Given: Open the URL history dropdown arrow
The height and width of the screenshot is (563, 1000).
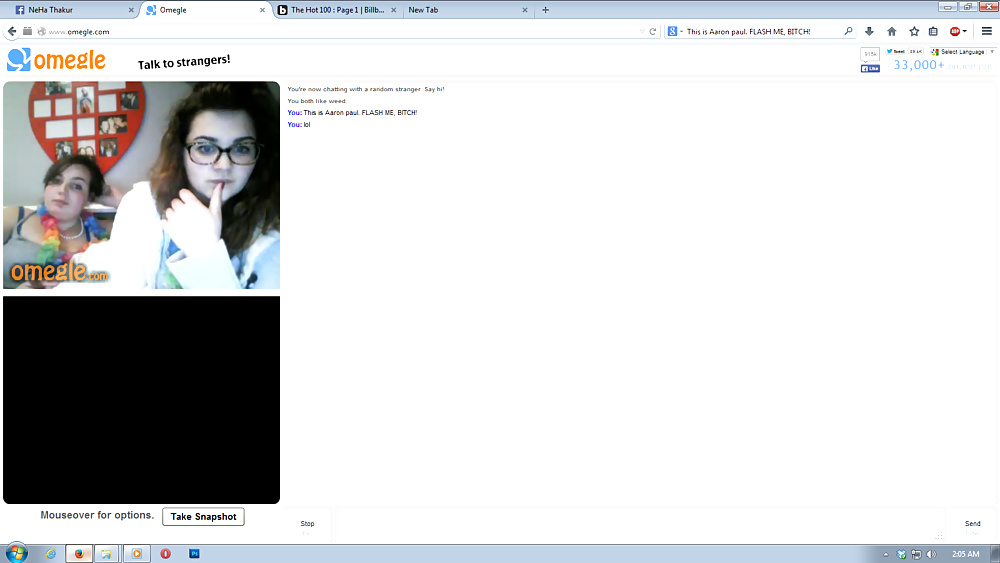Looking at the screenshot, I should tap(642, 31).
